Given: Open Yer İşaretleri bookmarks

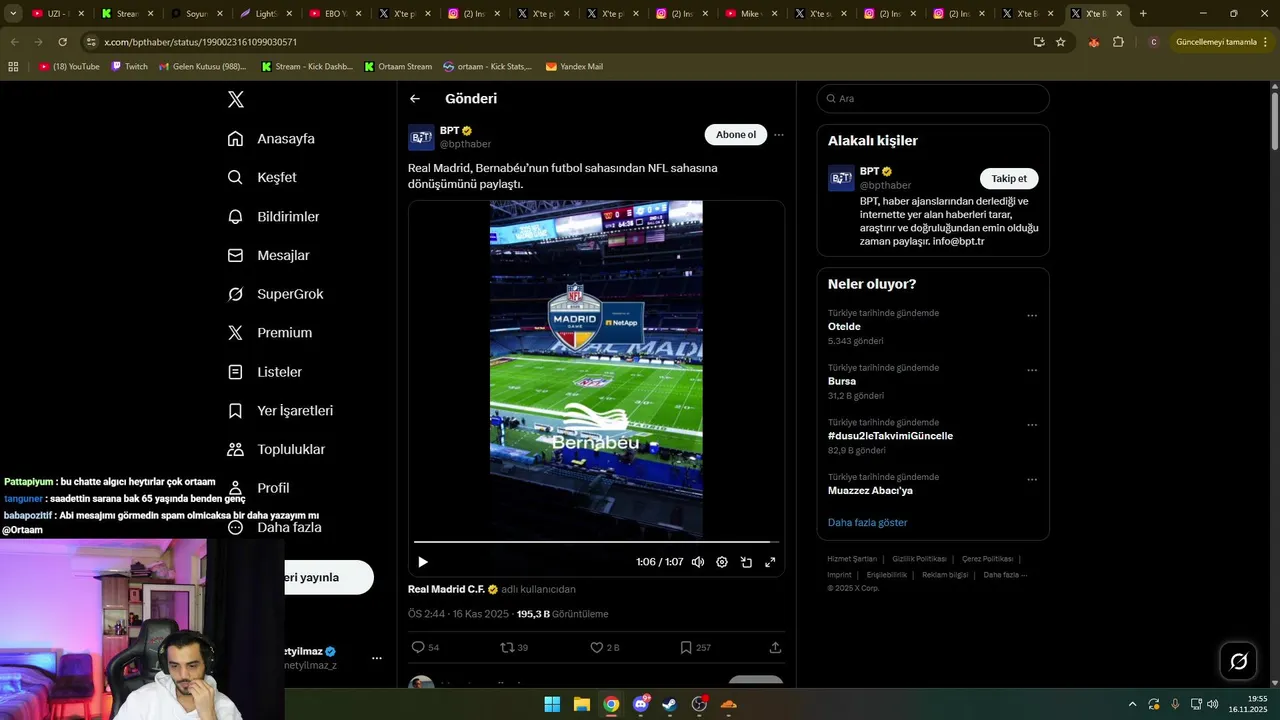Looking at the screenshot, I should tap(280, 411).
